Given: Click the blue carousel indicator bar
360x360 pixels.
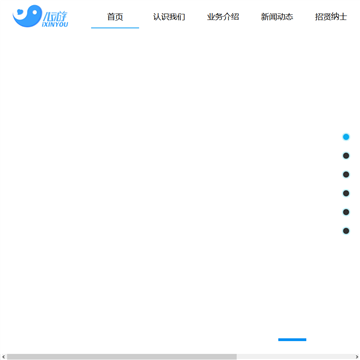Looking at the screenshot, I should click(292, 340).
